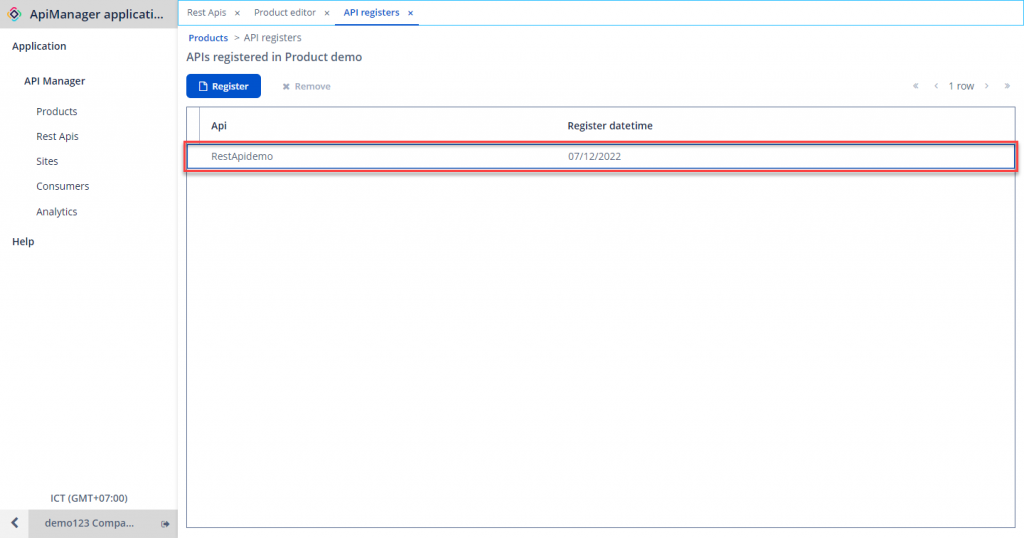Close the API registers tab

tap(411, 13)
